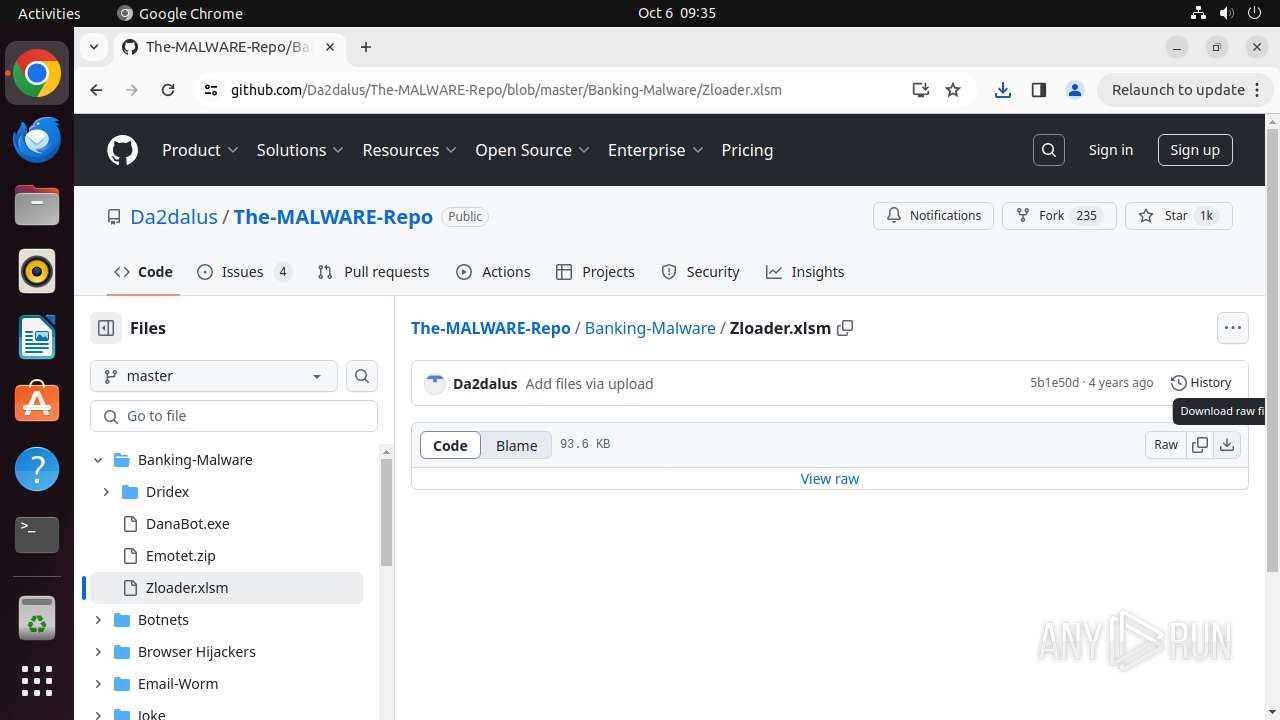
Task: Open master branch selector dropdown
Action: point(214,376)
